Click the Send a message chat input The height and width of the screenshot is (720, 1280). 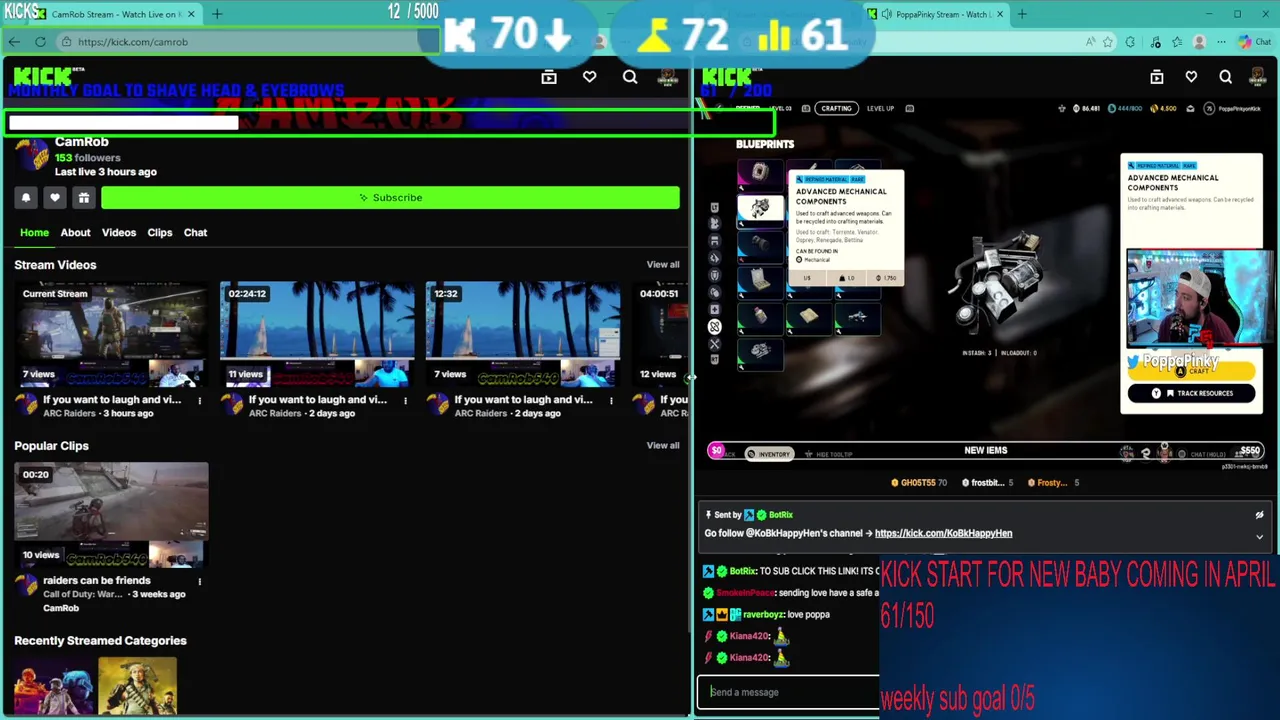[788, 692]
